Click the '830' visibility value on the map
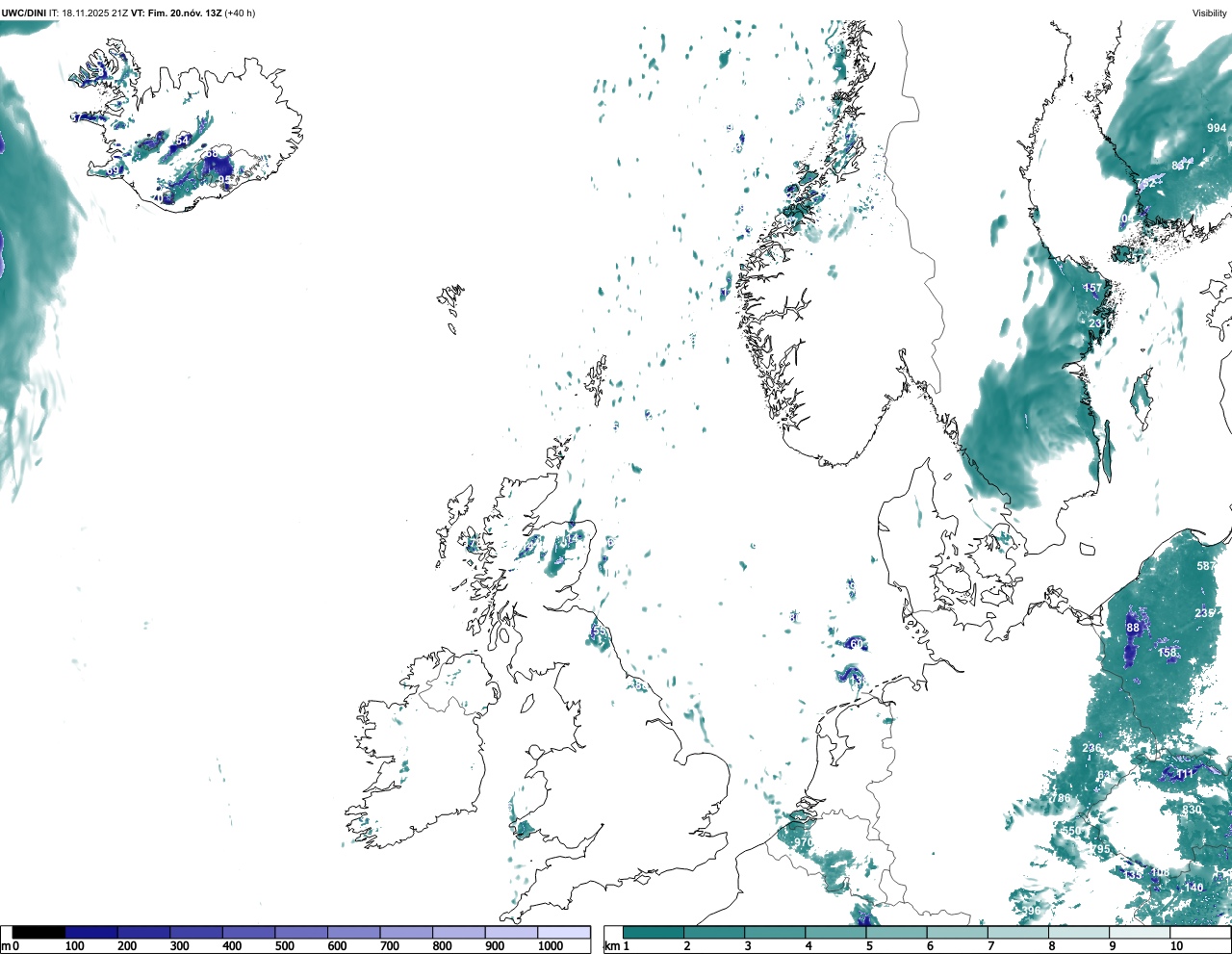The height and width of the screenshot is (954, 1232). pyautogui.click(x=1193, y=810)
